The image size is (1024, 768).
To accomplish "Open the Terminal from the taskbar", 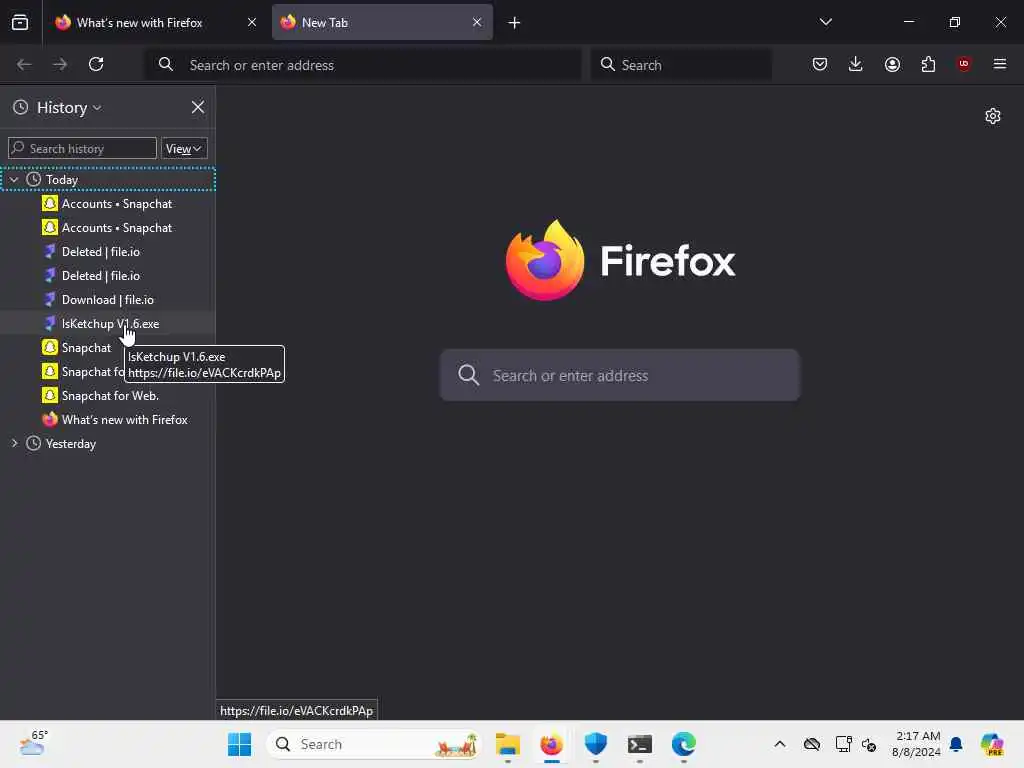I will tap(639, 744).
